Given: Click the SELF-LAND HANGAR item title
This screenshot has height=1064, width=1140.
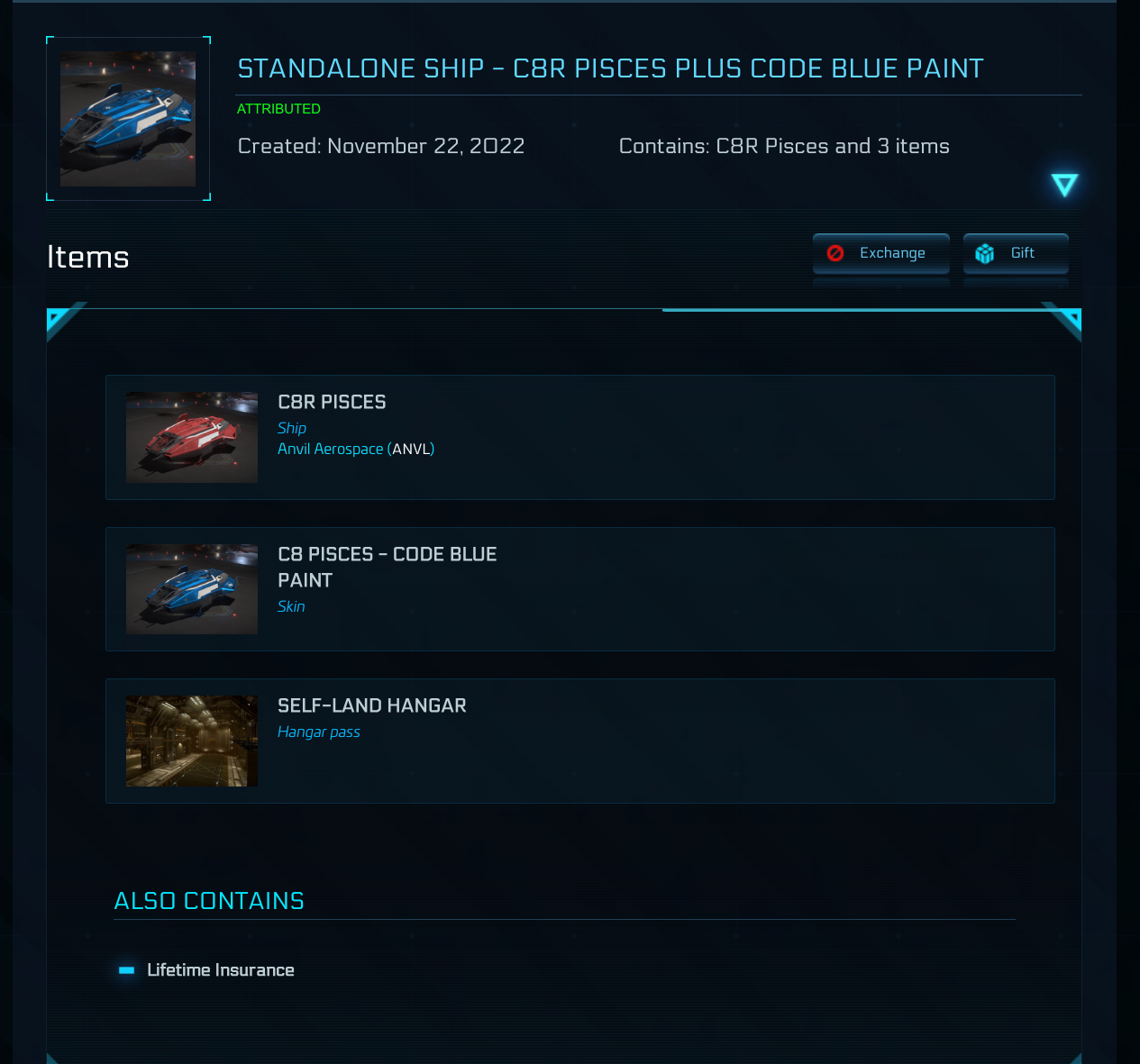Looking at the screenshot, I should [x=371, y=705].
